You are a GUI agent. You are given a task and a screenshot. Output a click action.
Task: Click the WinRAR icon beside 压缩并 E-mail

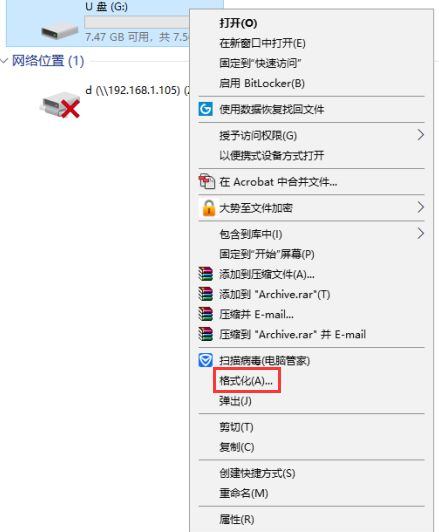206,314
